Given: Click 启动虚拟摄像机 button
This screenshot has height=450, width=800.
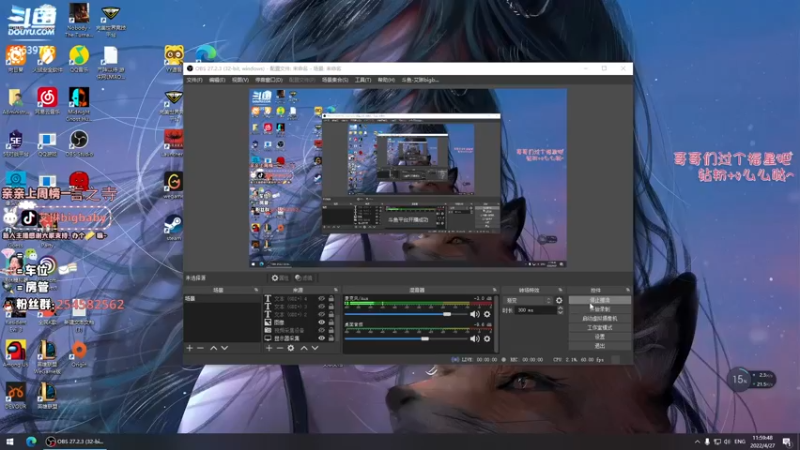Looking at the screenshot, I should 599,318.
